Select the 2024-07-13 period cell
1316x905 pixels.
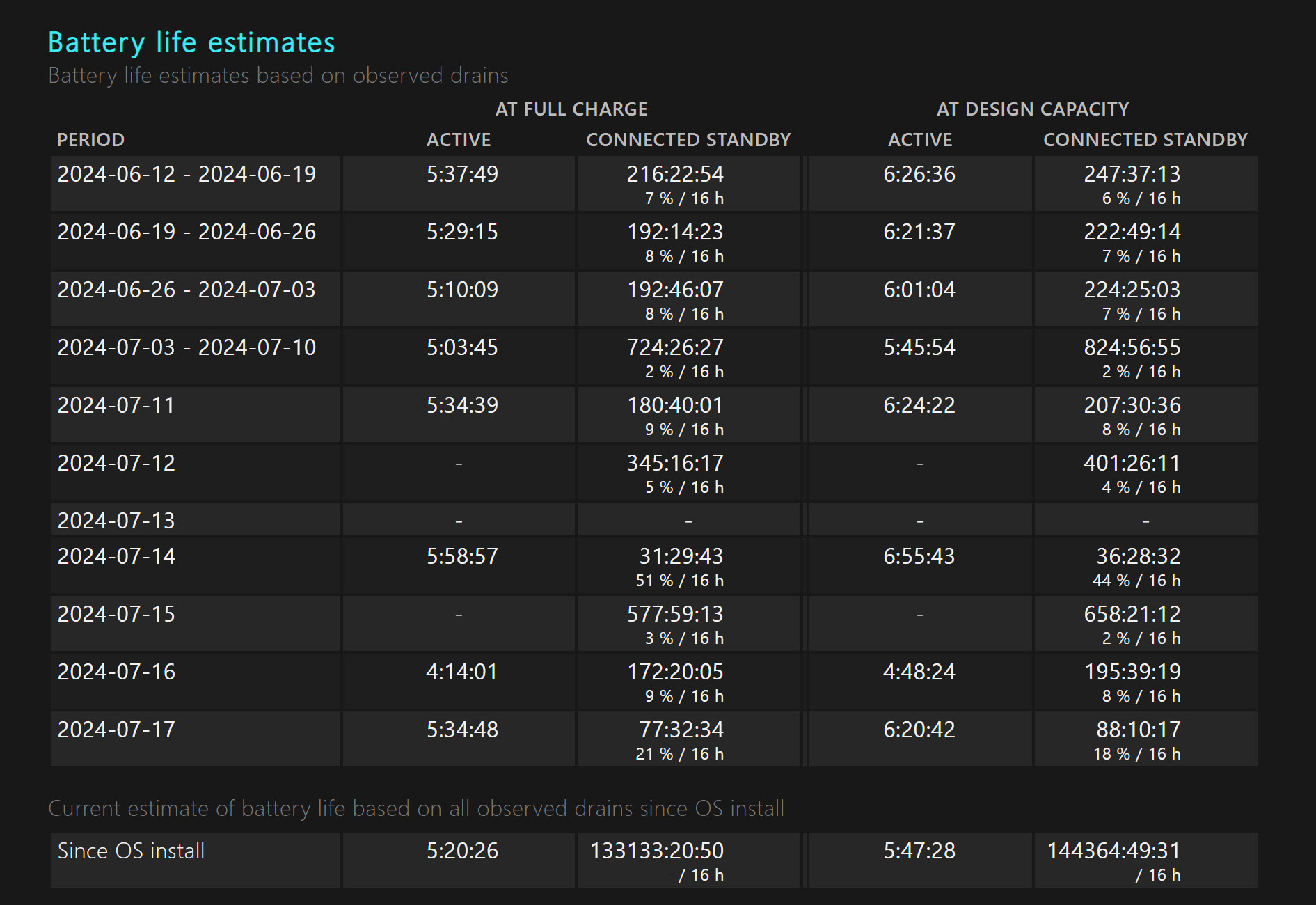coord(116,521)
